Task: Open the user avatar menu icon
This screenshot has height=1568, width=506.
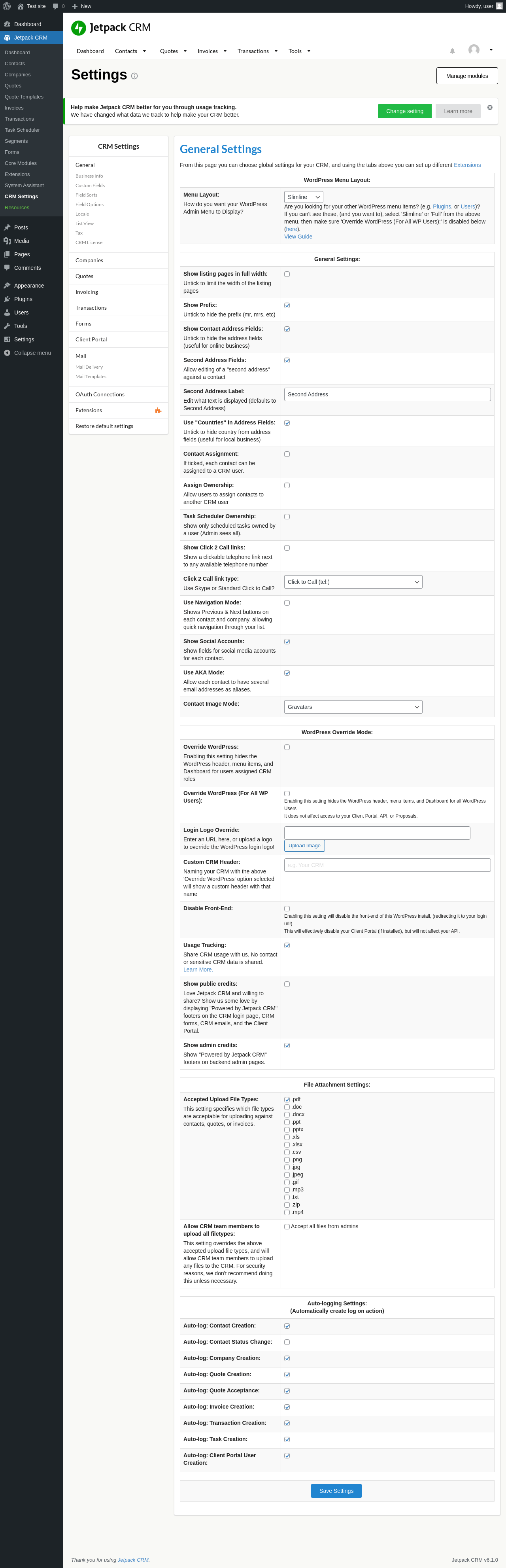Action: [x=474, y=50]
